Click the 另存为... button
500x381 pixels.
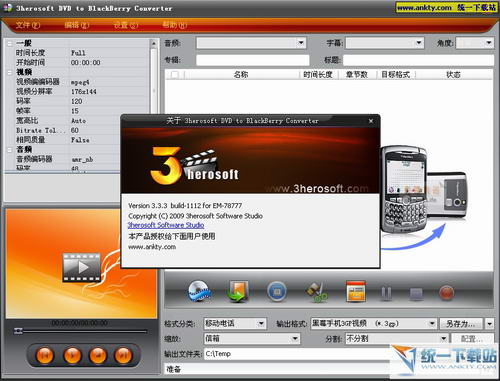pyautogui.click(x=462, y=323)
